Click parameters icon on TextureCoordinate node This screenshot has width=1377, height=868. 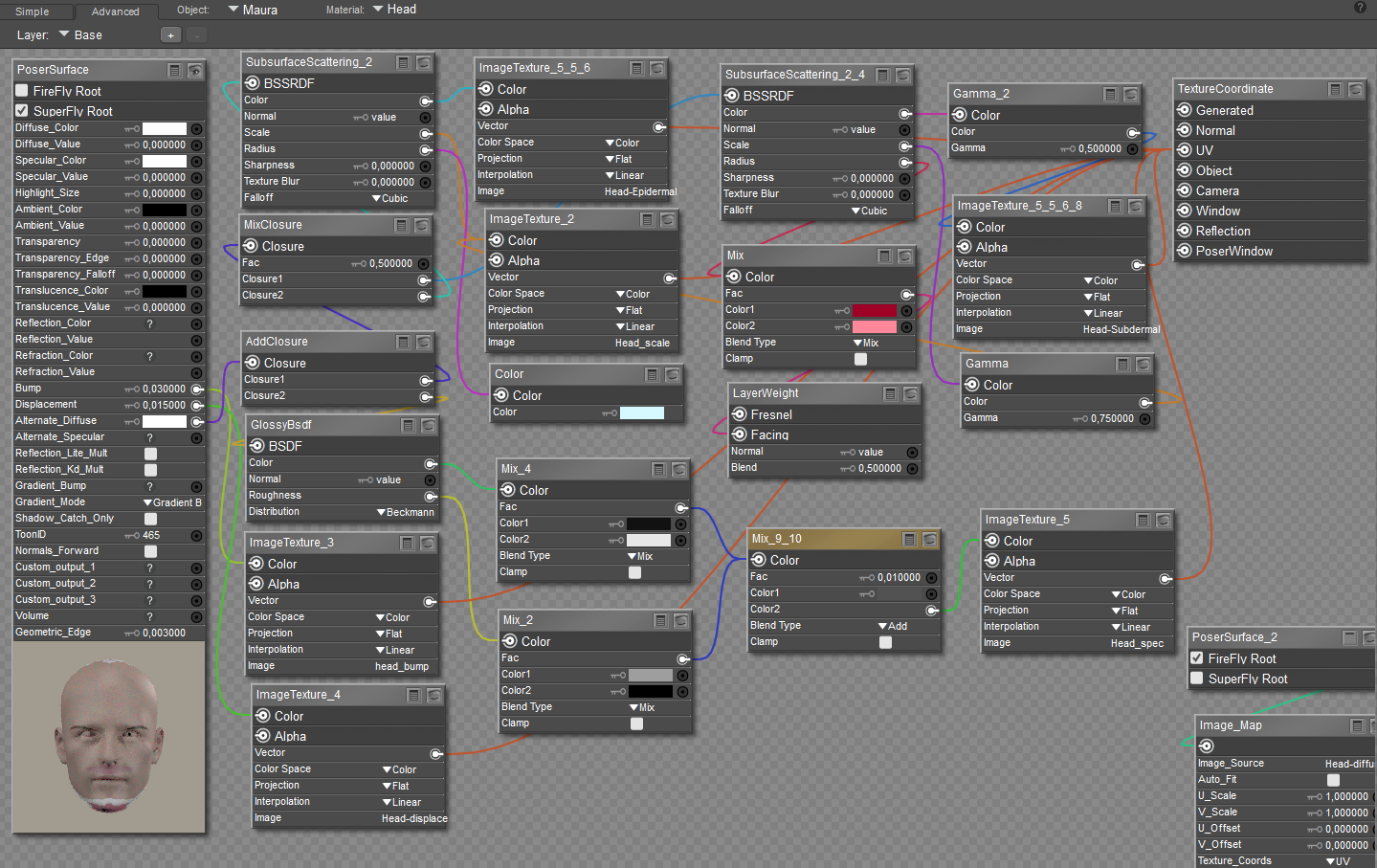[x=1335, y=89]
